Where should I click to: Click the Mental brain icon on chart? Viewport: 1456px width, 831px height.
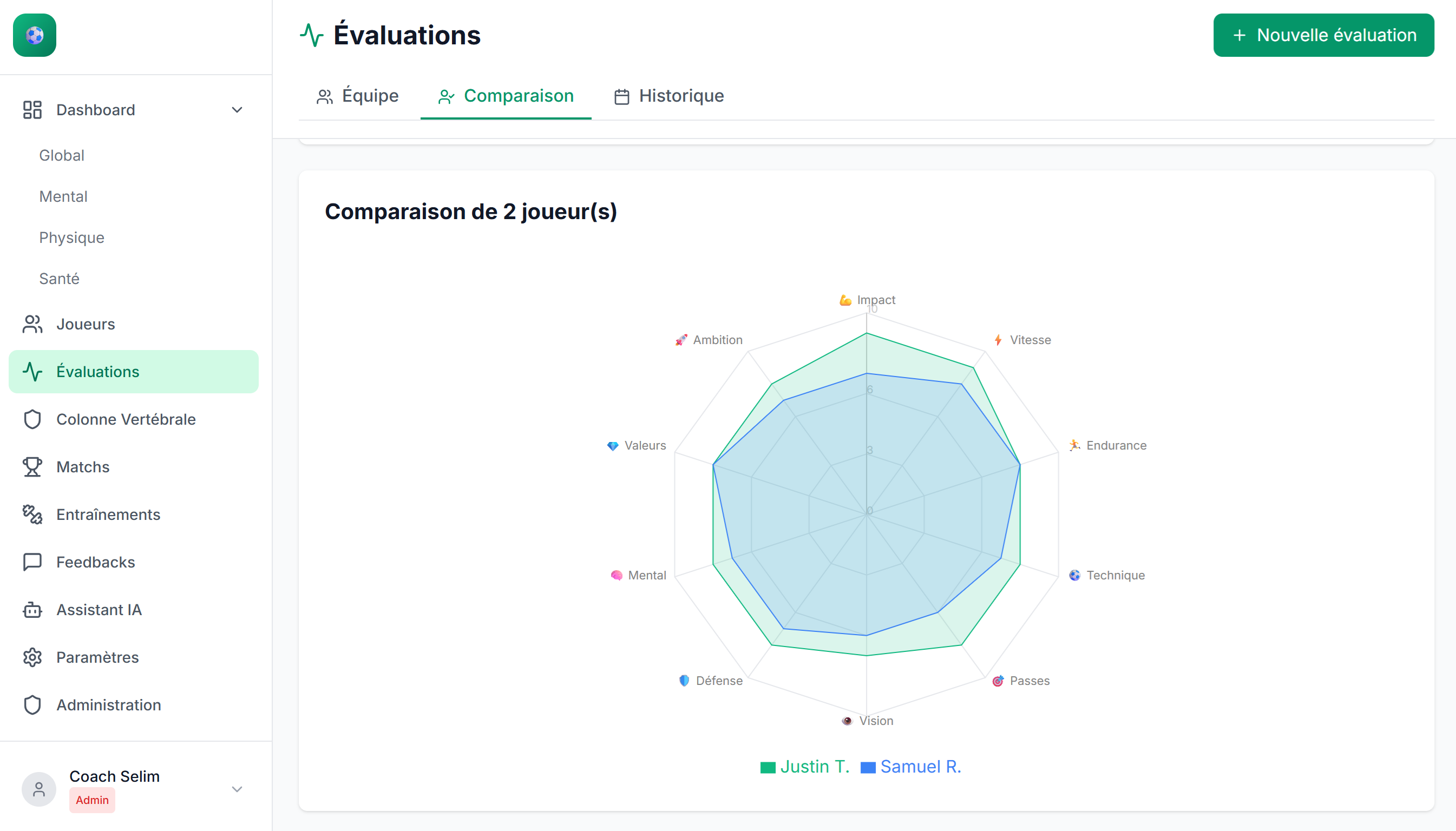(616, 575)
